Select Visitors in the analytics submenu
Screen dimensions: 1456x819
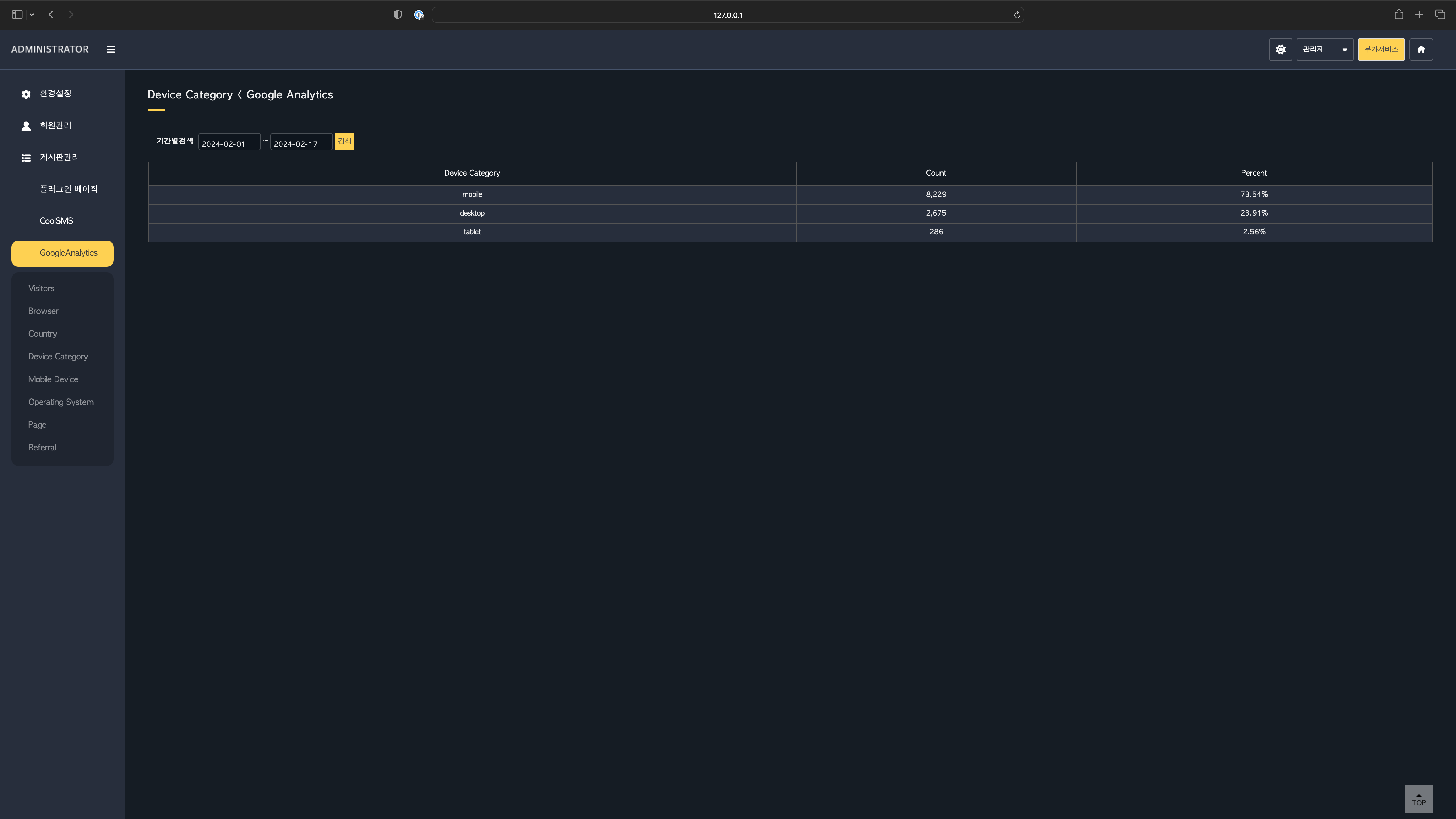pos(41,288)
